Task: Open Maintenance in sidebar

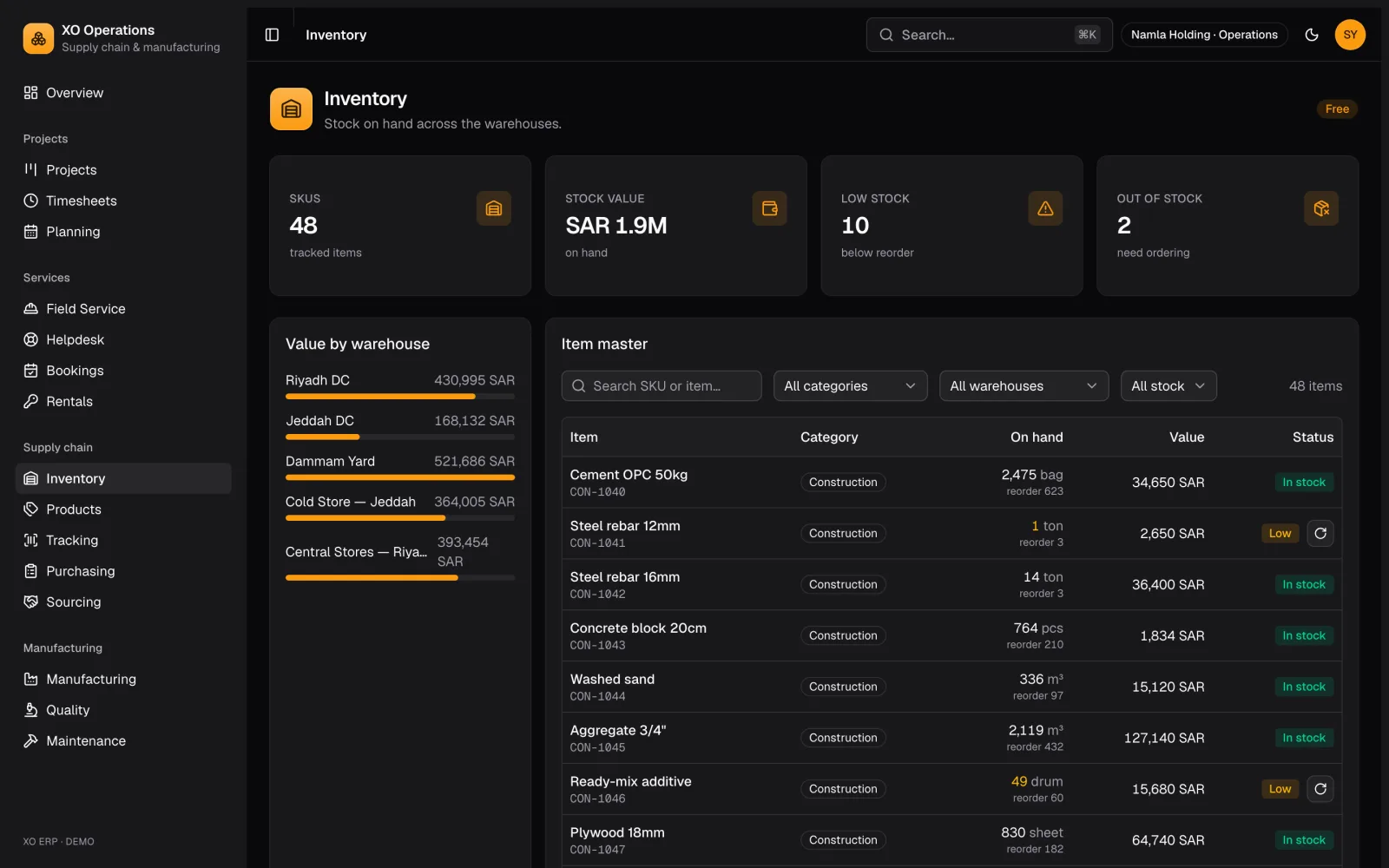Action: (123, 740)
